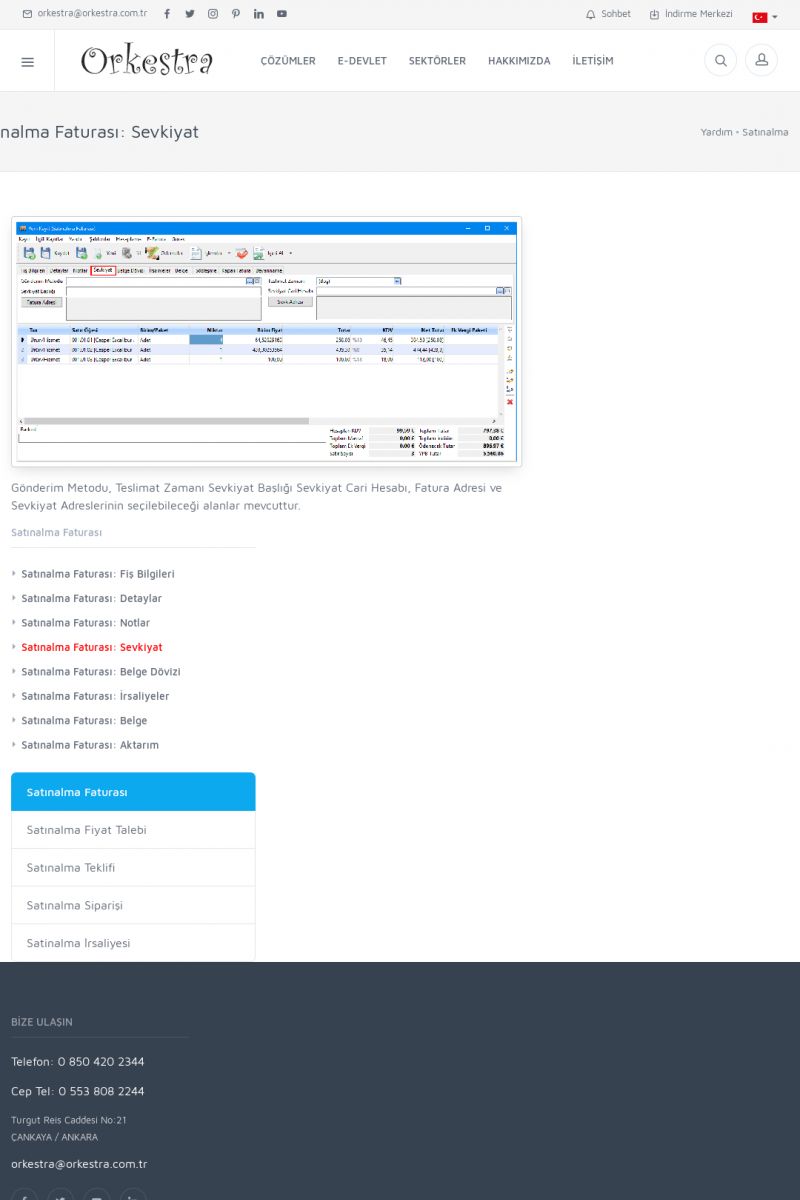Open the SEKTÖRLER menu
The image size is (800, 1200).
click(x=437, y=61)
